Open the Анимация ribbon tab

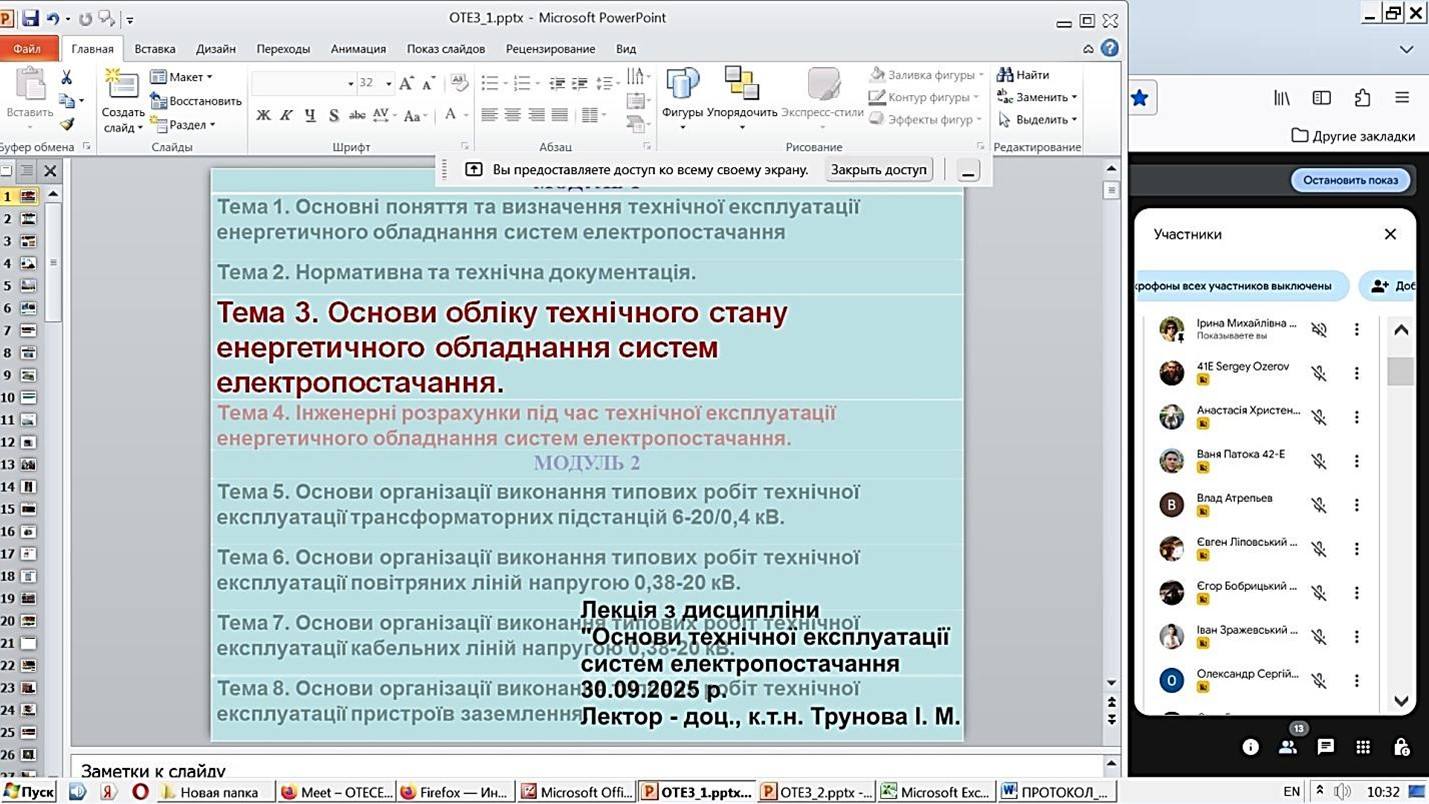[x=358, y=48]
